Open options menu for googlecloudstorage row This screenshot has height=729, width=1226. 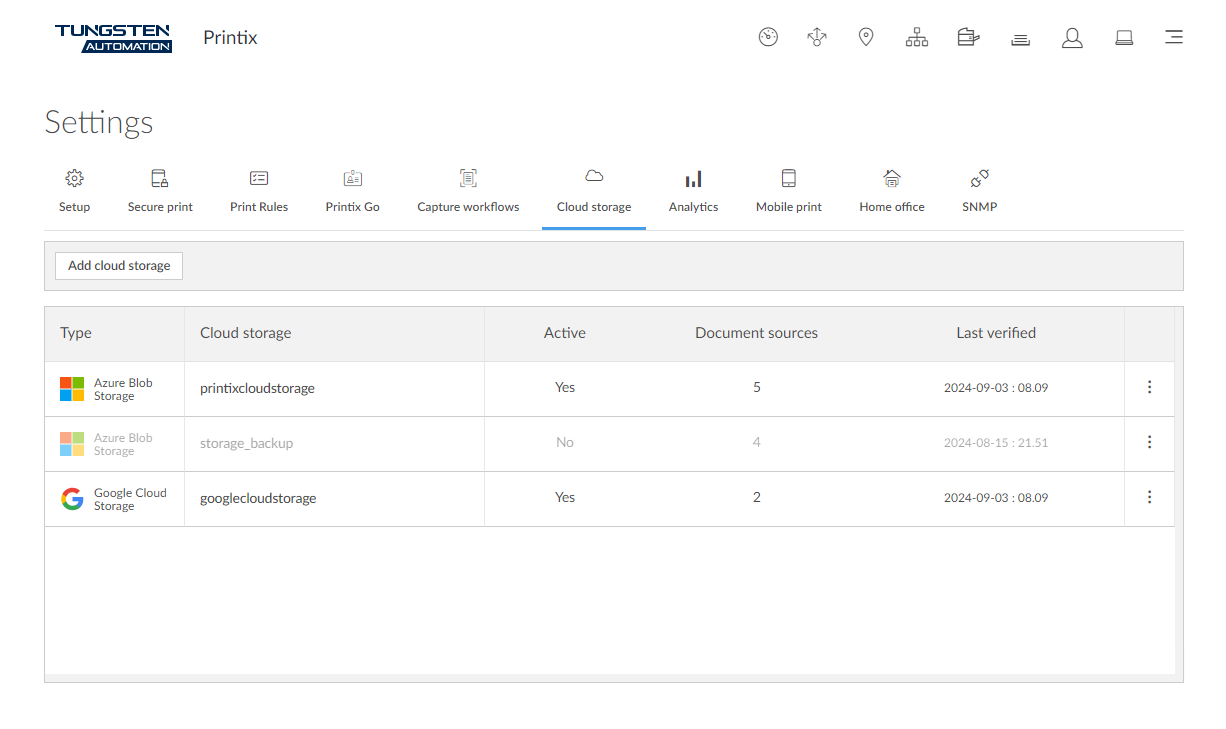point(1149,498)
